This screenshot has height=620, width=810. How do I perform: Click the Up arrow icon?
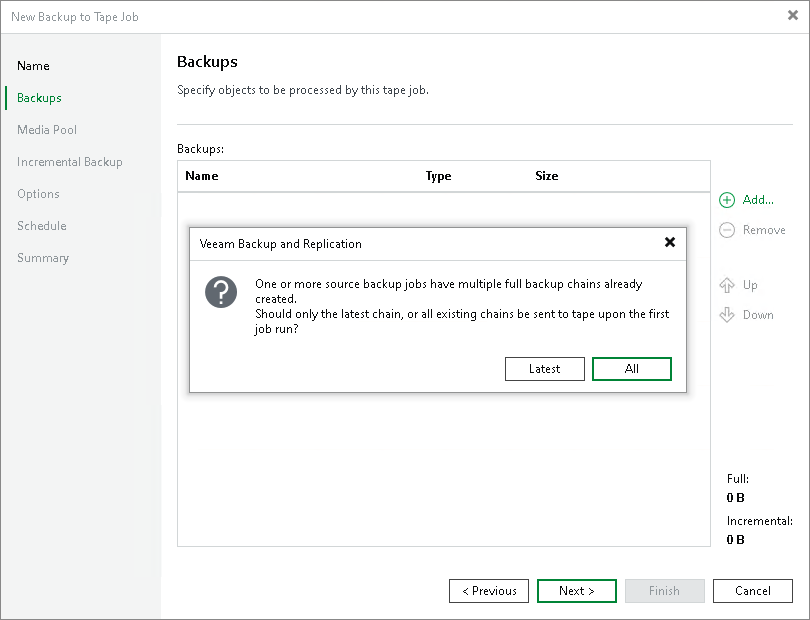pyautogui.click(x=727, y=285)
